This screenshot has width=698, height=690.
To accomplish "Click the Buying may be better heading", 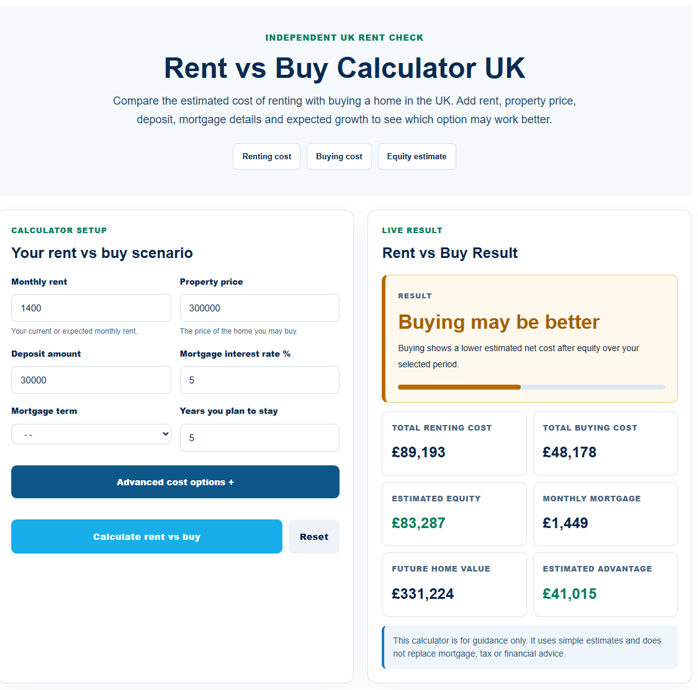I will 499,322.
